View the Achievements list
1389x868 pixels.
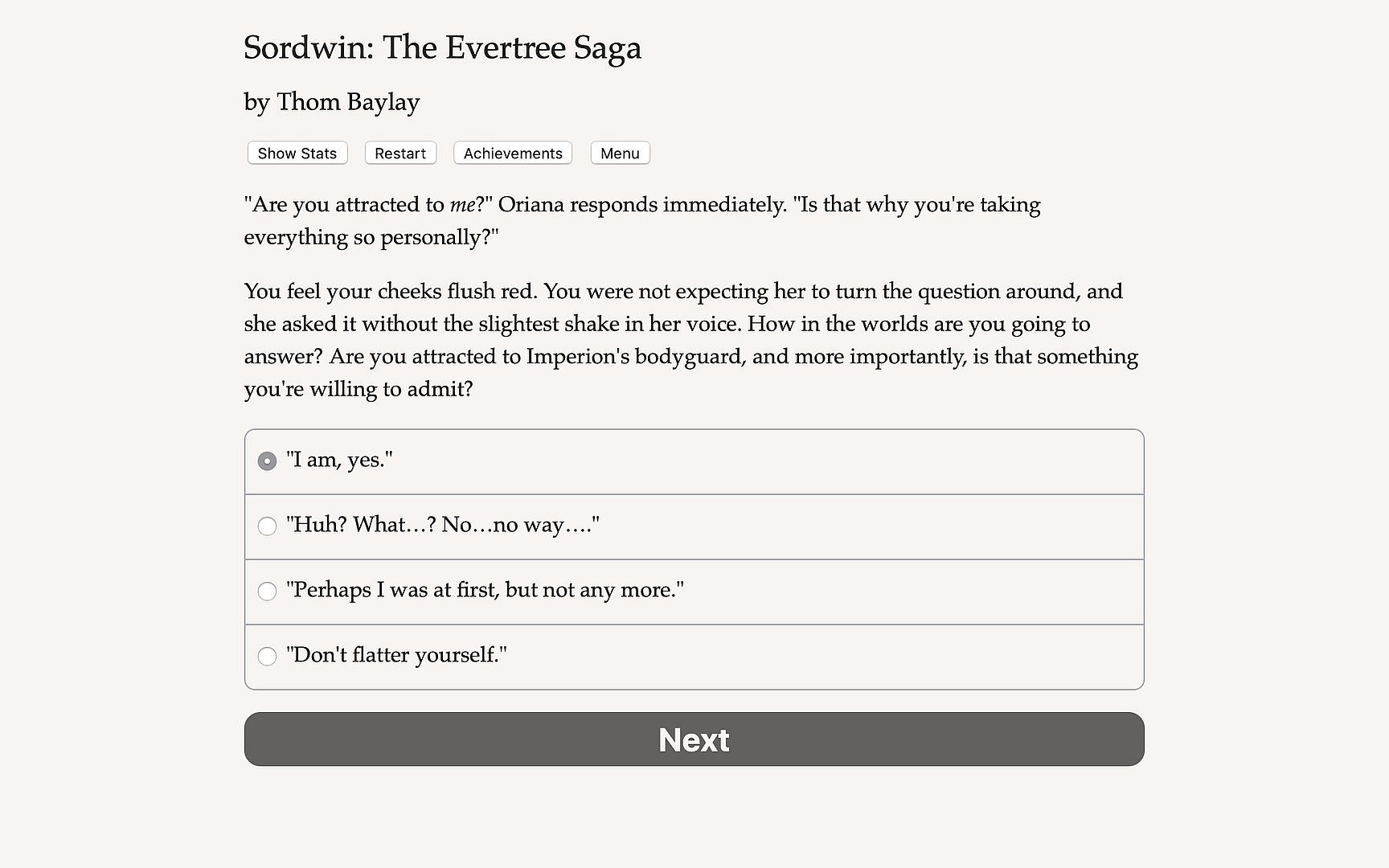click(513, 154)
